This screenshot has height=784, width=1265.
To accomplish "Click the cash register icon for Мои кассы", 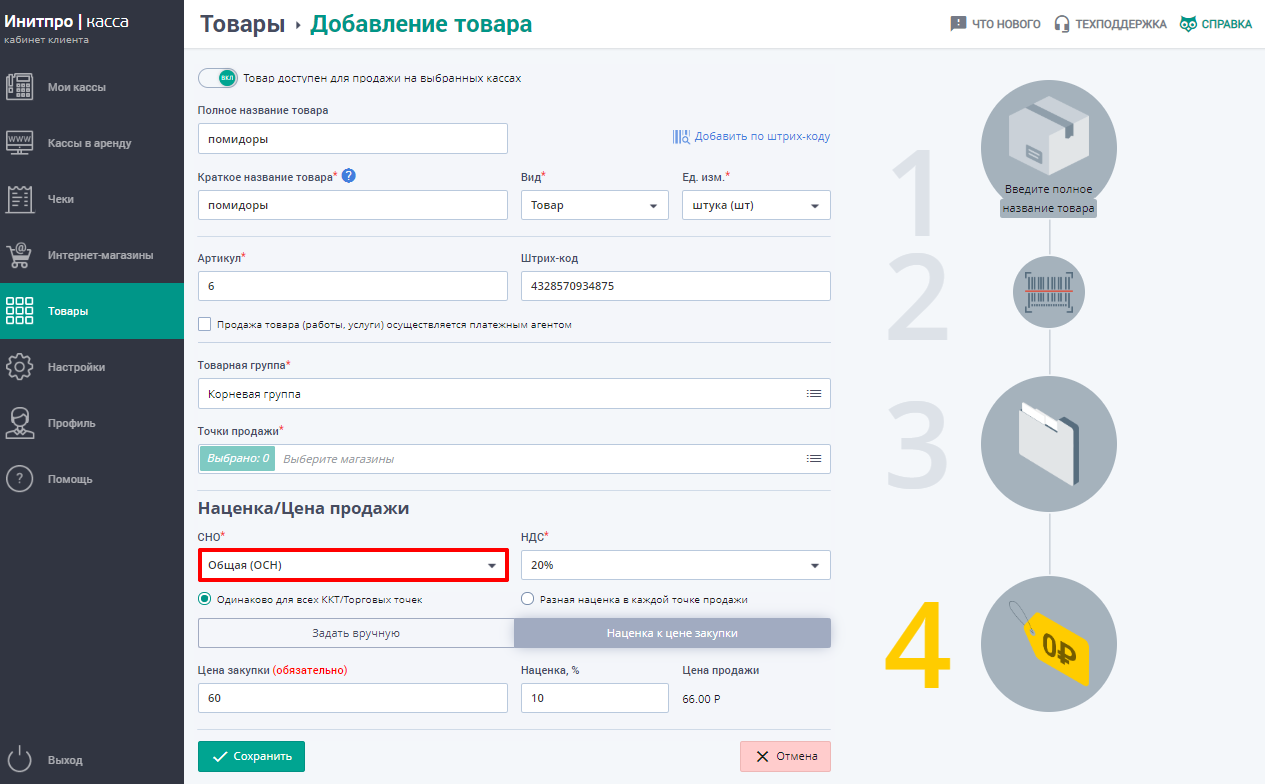I will [20, 87].
